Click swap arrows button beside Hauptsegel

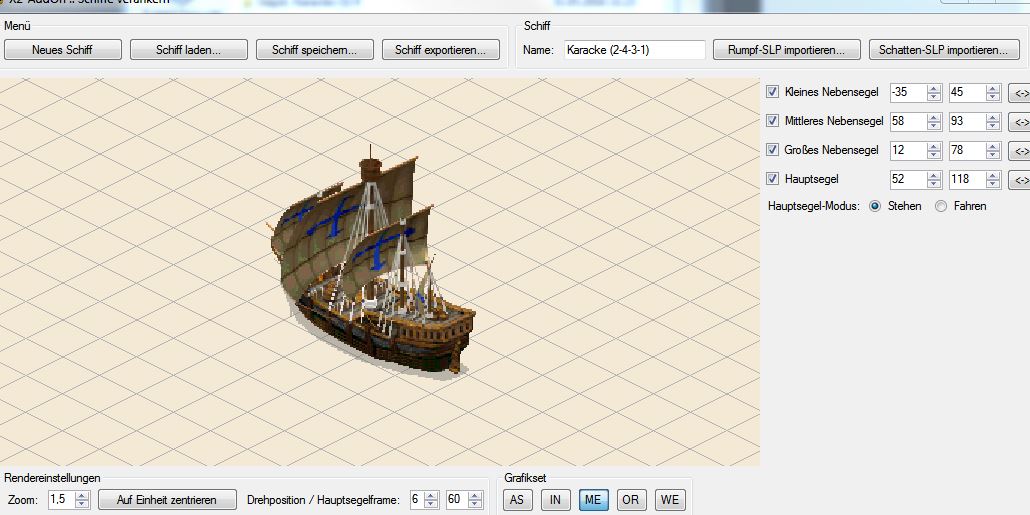tap(1019, 180)
